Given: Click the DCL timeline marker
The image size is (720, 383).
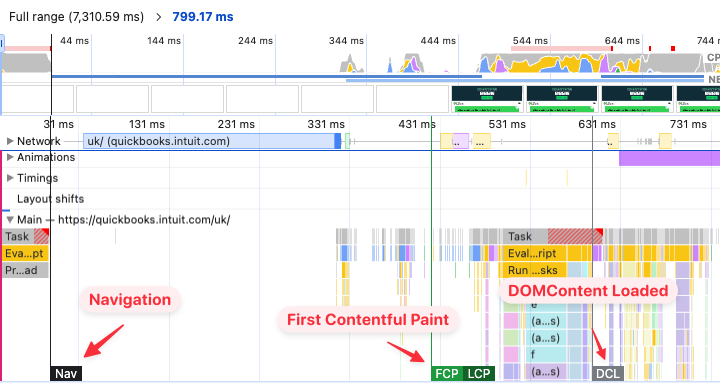Looking at the screenshot, I should pos(608,374).
